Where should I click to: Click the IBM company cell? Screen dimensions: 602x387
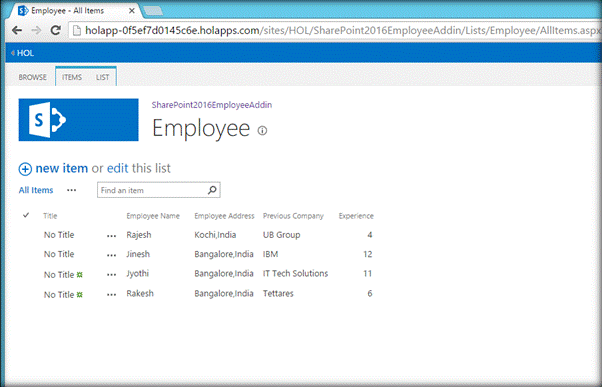pyautogui.click(x=271, y=254)
